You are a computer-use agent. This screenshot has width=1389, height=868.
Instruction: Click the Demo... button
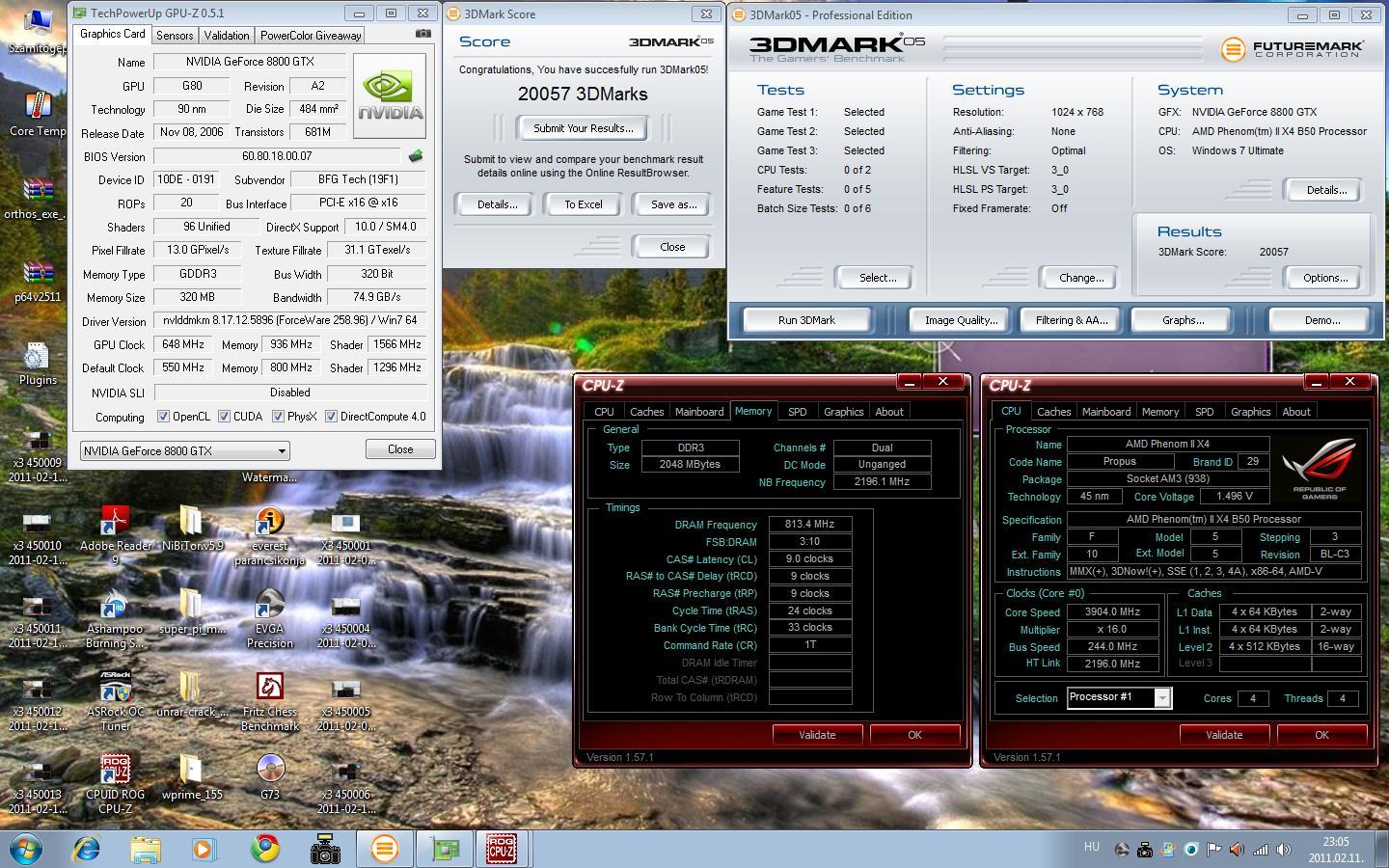1321,320
